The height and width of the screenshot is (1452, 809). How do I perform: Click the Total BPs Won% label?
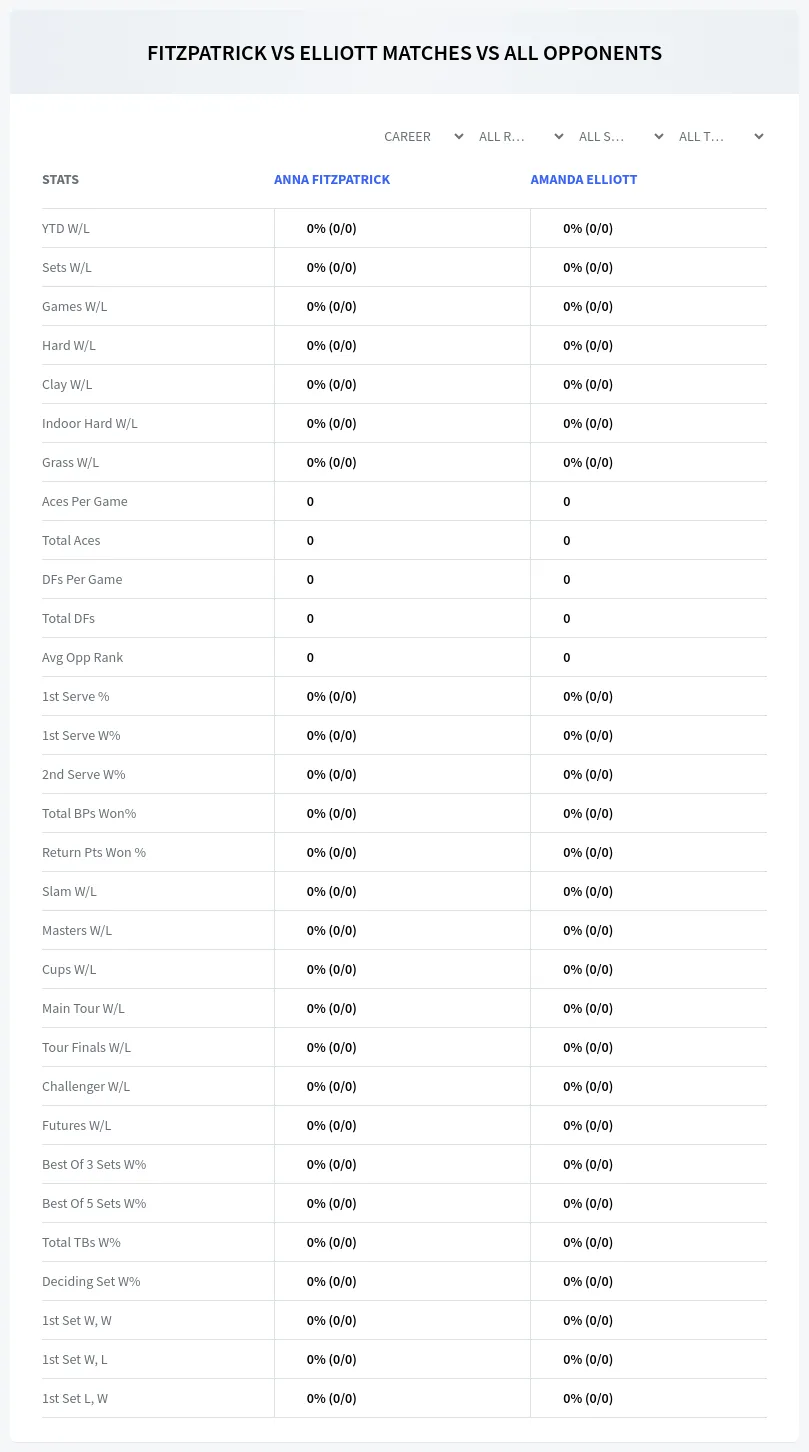(x=89, y=813)
